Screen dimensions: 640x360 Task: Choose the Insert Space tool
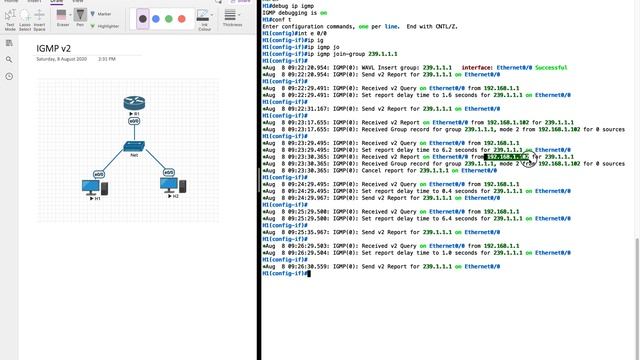click(39, 20)
